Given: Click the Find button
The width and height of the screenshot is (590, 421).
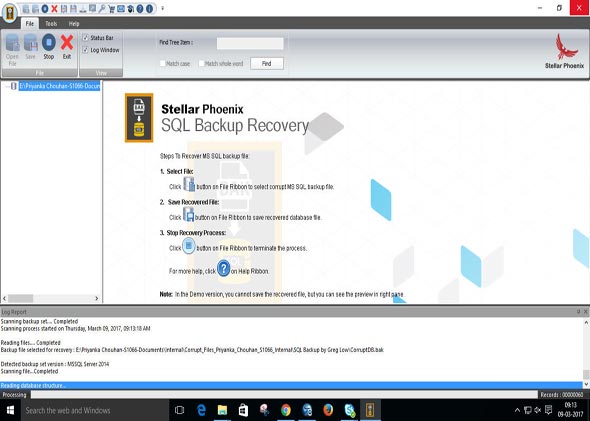Looking at the screenshot, I should 267,64.
